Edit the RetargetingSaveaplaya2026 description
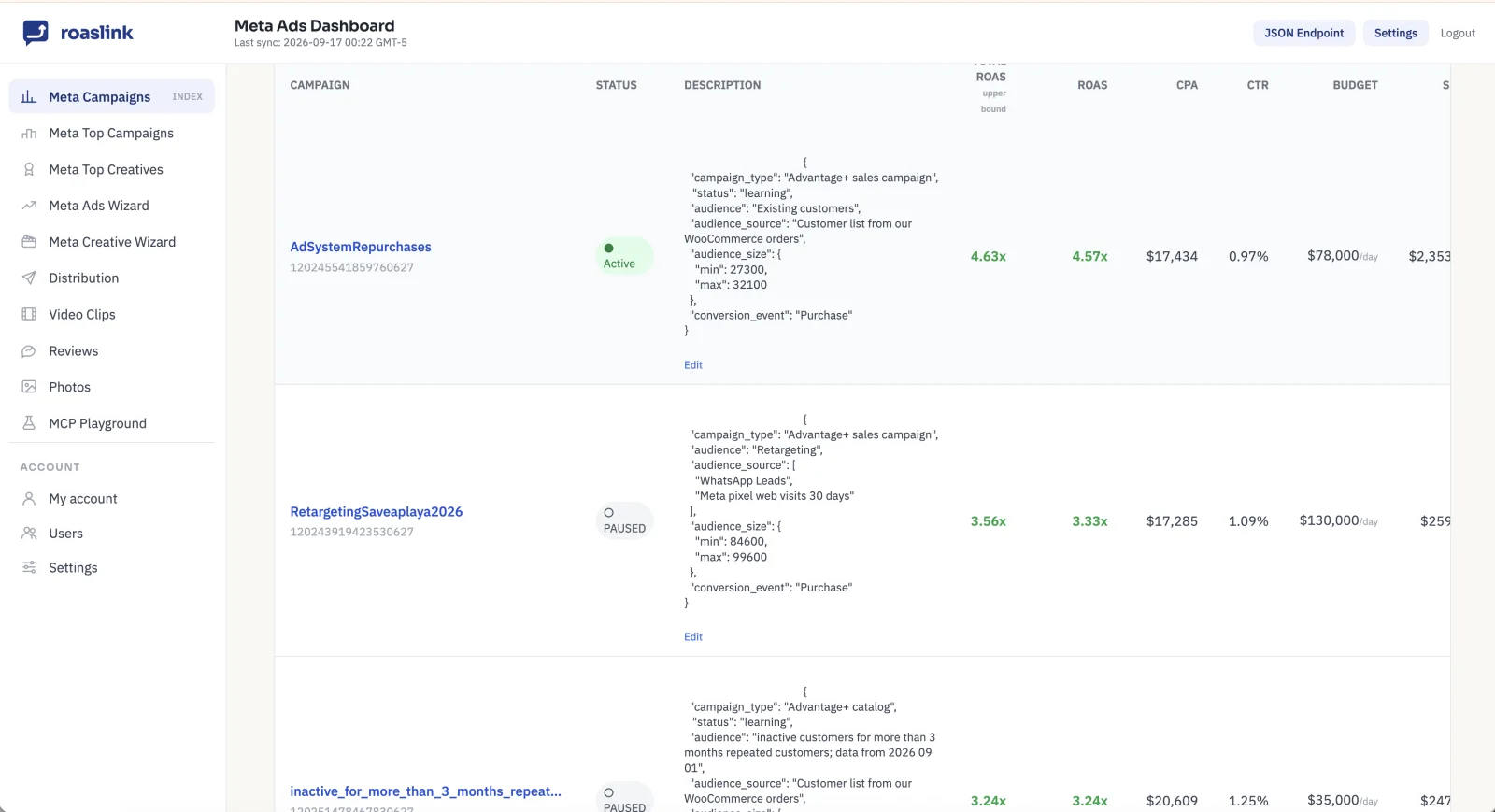The image size is (1495, 812). point(692,637)
